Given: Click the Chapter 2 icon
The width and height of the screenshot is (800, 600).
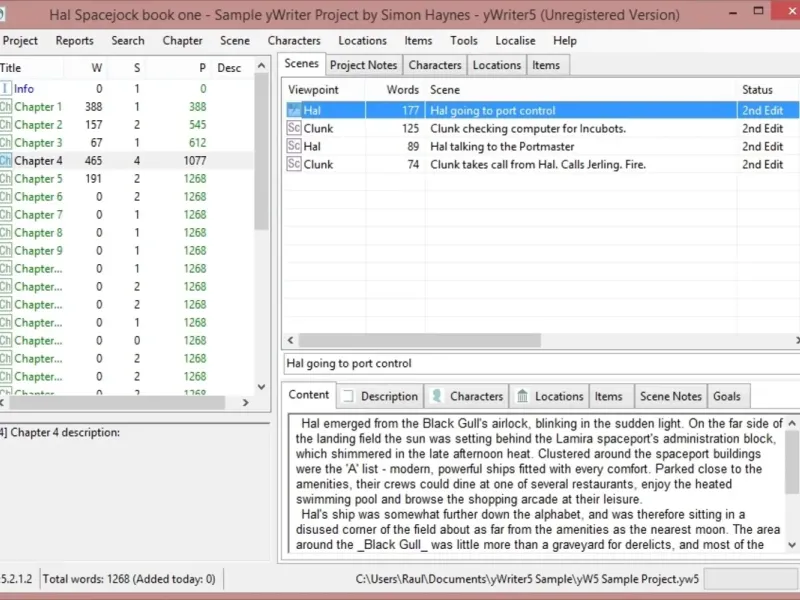Looking at the screenshot, I should pos(5,124).
